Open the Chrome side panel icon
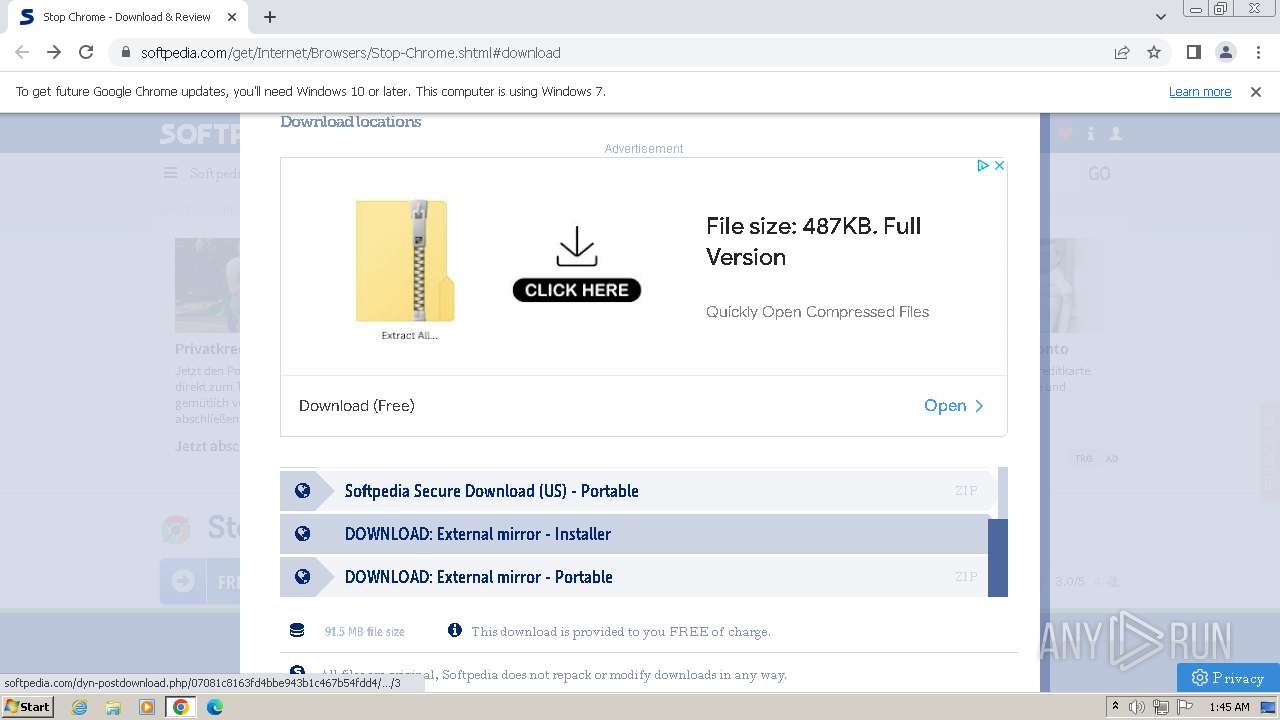1280x720 pixels. click(1193, 52)
